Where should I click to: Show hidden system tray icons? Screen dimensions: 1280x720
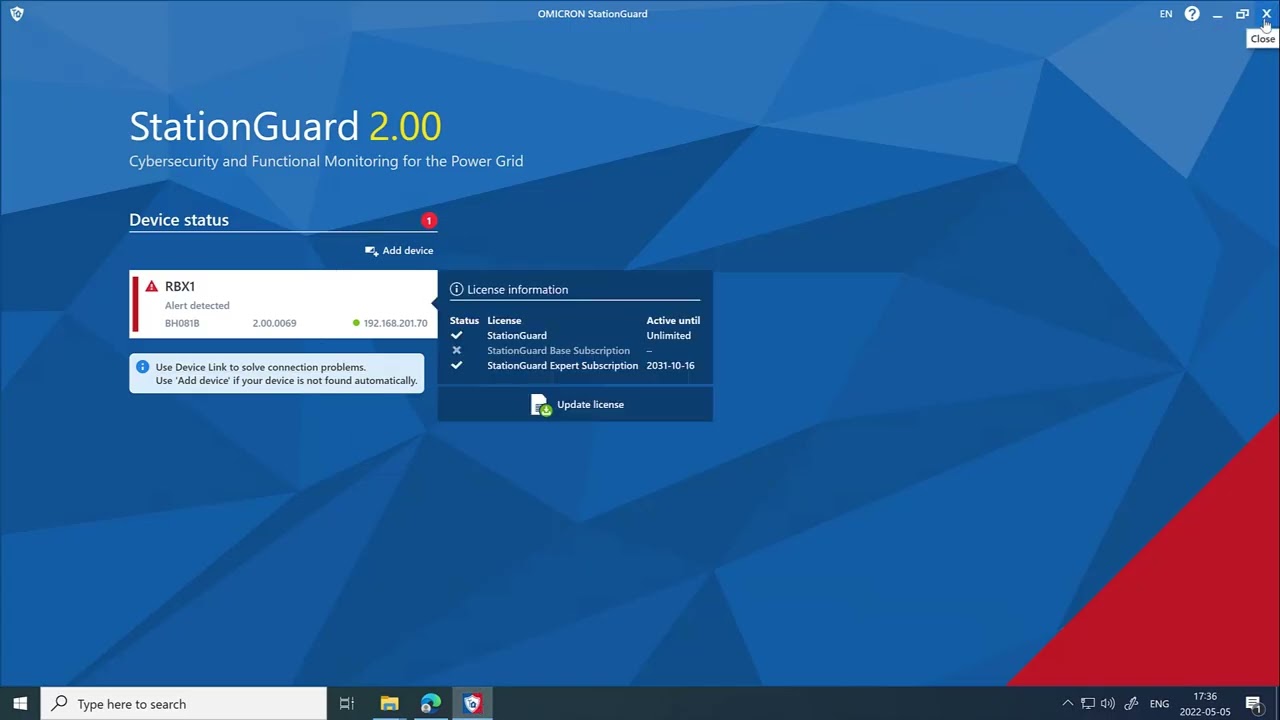(x=1067, y=704)
